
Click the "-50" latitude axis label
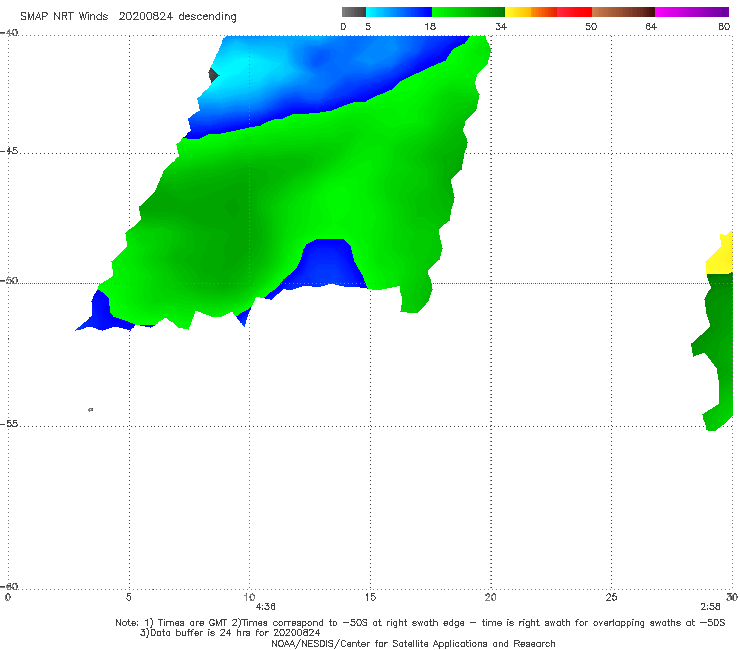[9, 281]
